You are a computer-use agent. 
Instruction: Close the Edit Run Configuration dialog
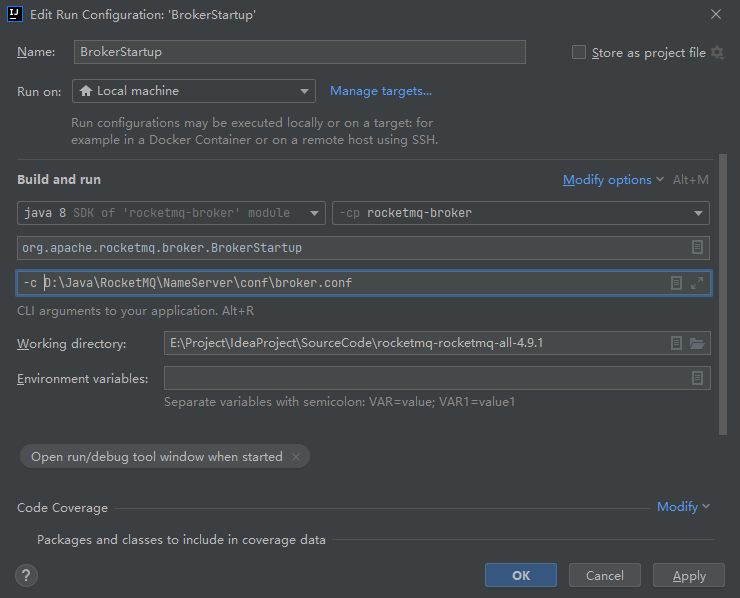(716, 14)
